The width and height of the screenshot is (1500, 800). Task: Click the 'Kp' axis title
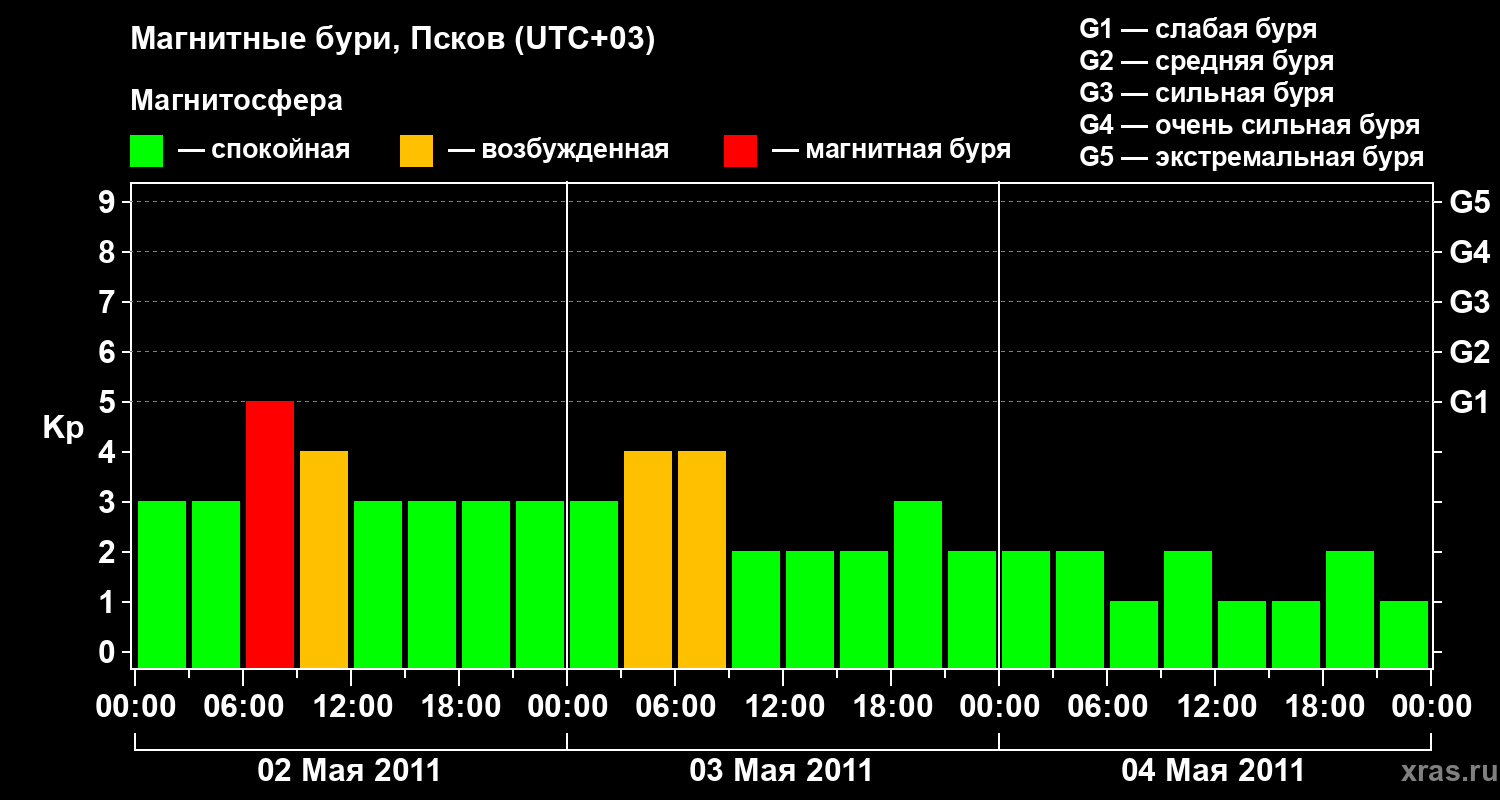click(x=63, y=428)
